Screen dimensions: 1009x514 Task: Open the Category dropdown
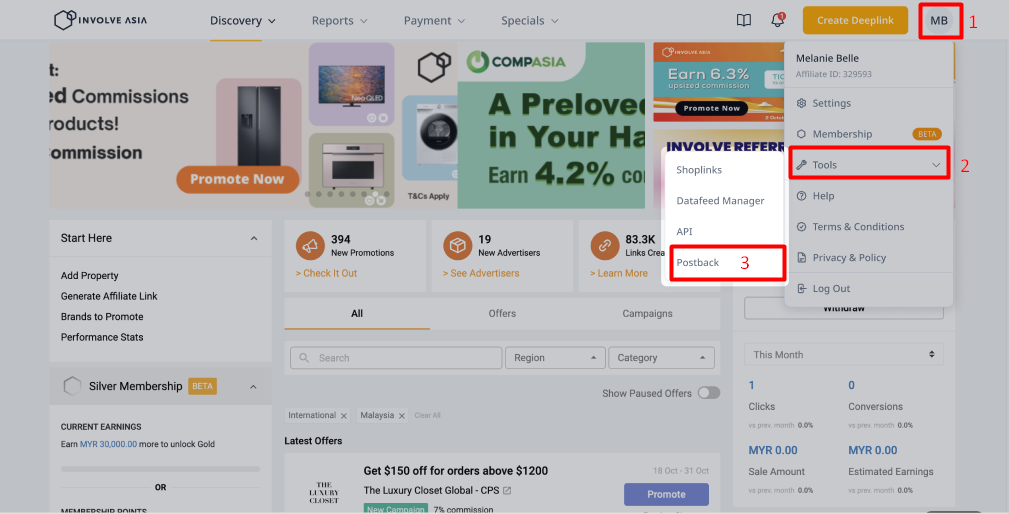click(662, 358)
